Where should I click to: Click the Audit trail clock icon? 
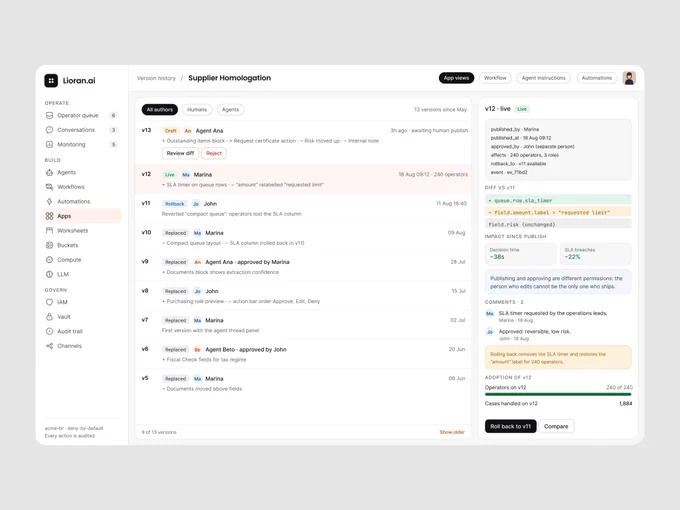point(49,331)
